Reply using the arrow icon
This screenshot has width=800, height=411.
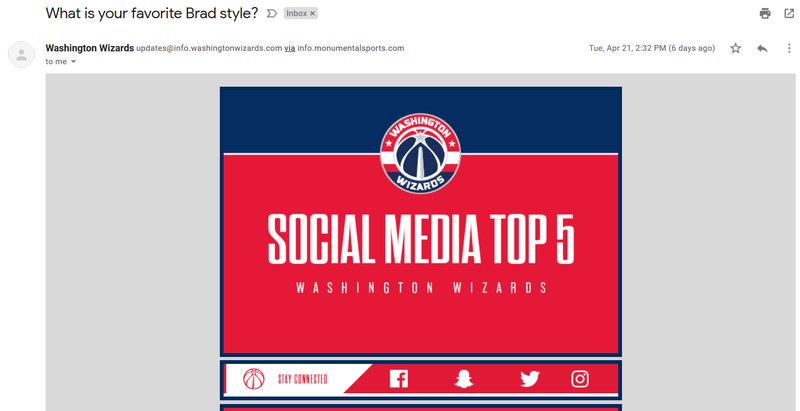[x=762, y=48]
